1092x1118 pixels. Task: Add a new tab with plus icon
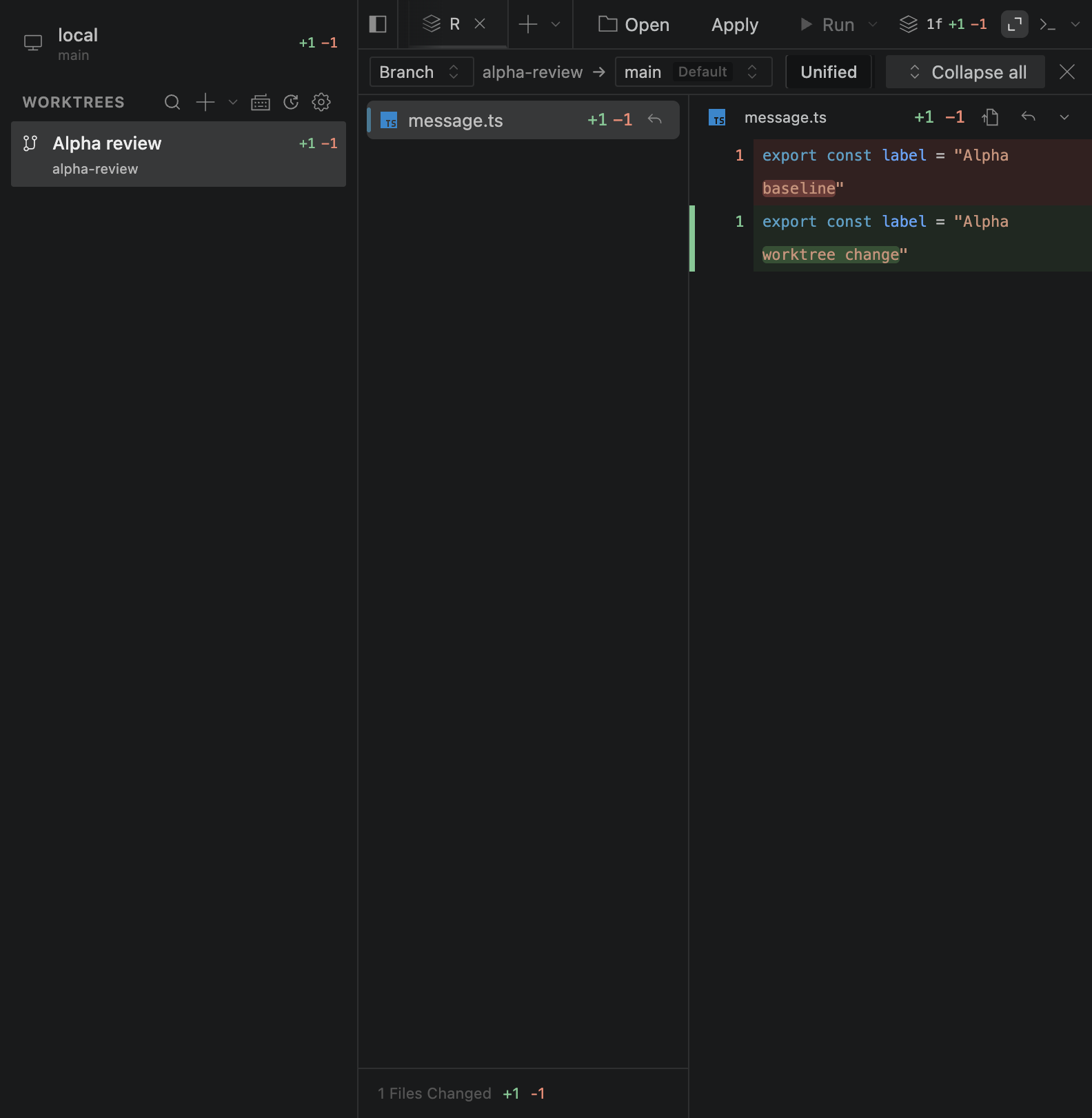528,24
